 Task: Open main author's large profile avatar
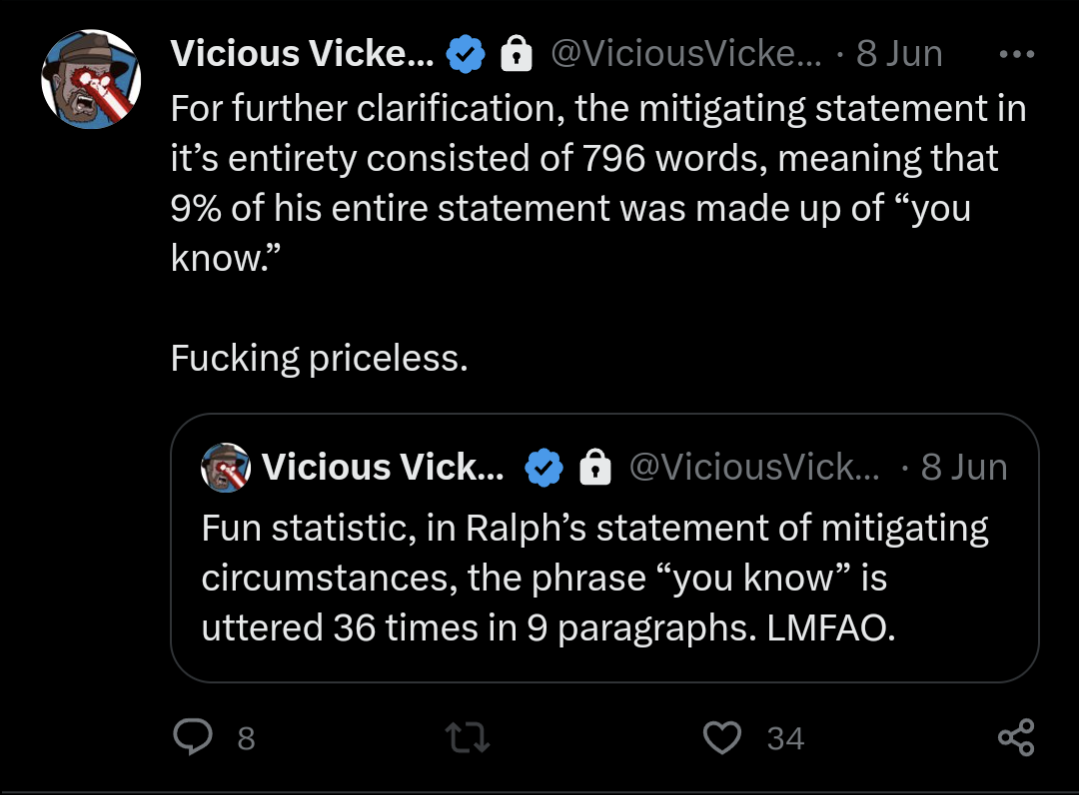coord(91,79)
